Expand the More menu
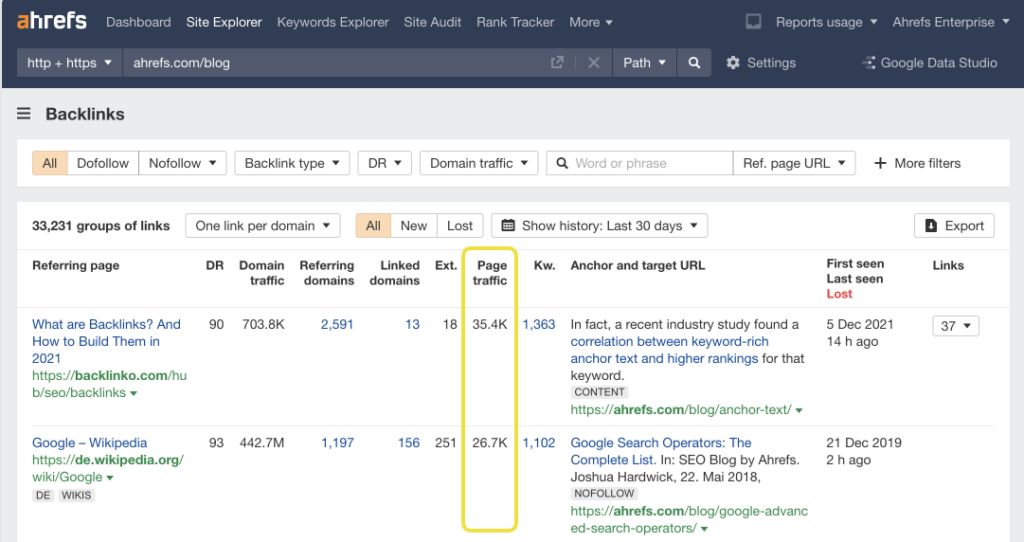1024x542 pixels. pos(590,22)
